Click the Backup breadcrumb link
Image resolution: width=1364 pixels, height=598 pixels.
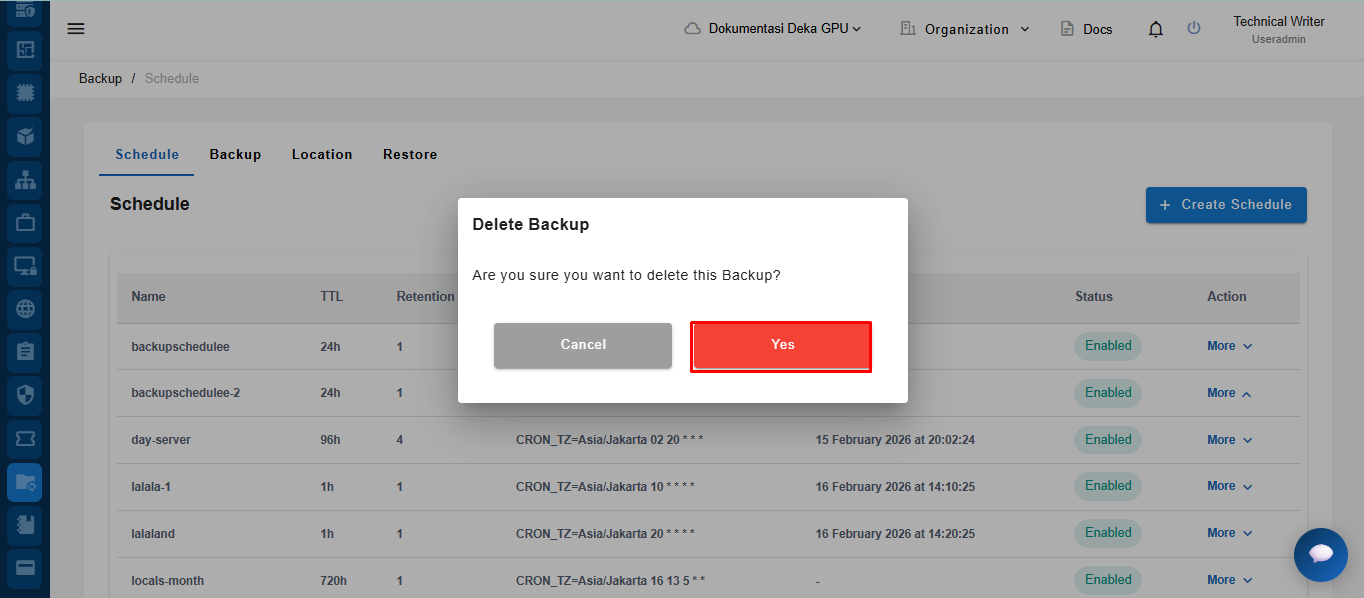pyautogui.click(x=100, y=78)
